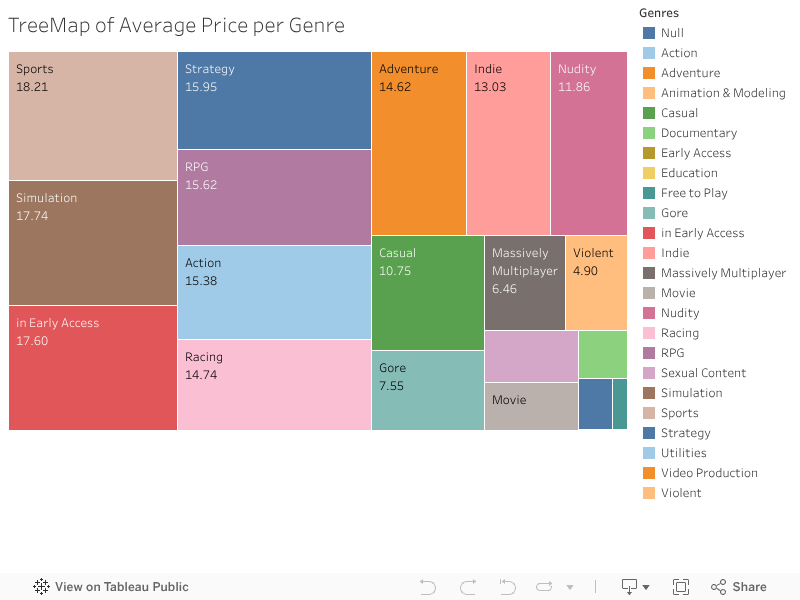Image resolution: width=800 pixels, height=600 pixels.
Task: Click the Undo arrow icon
Action: pos(428,587)
